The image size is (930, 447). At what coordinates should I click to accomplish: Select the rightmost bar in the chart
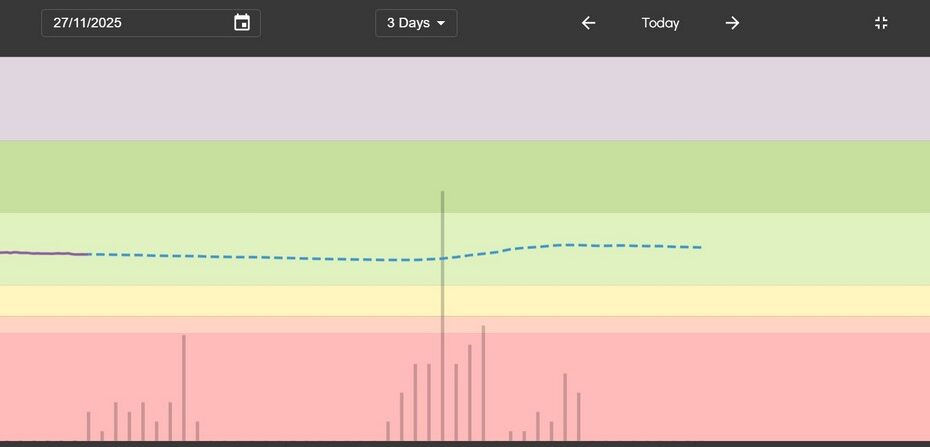coord(578,415)
